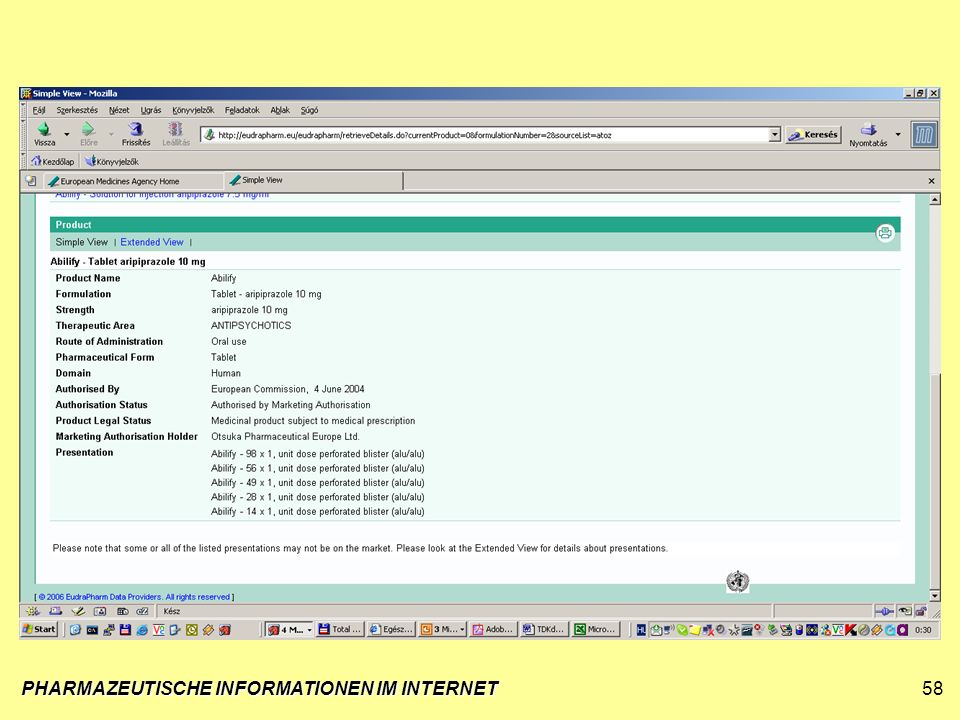Click the Előre forward arrow icon

pyautogui.click(x=88, y=129)
